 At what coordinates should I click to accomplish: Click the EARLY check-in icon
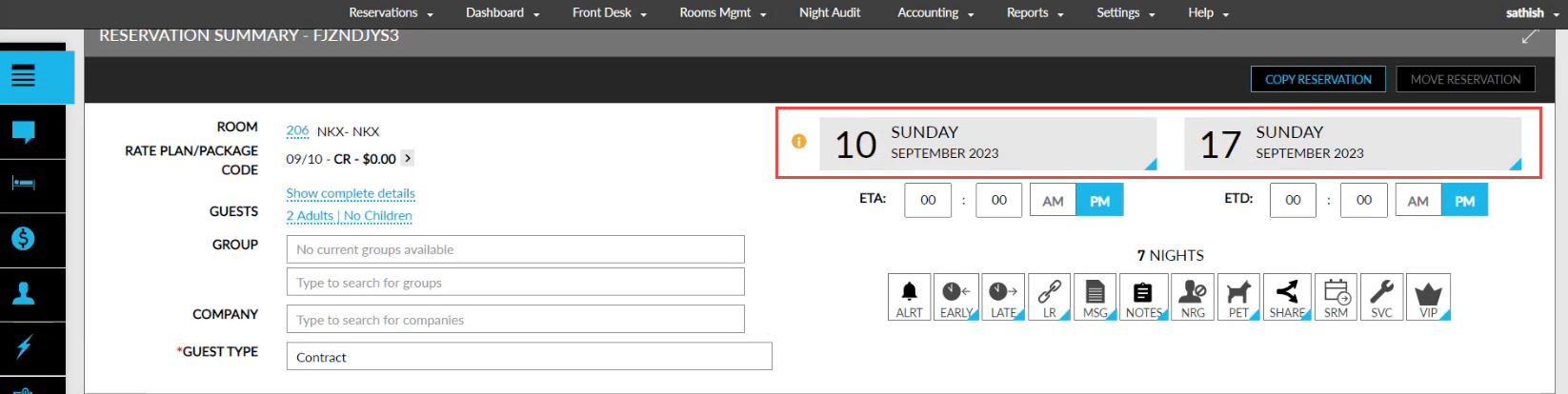pyautogui.click(x=956, y=298)
